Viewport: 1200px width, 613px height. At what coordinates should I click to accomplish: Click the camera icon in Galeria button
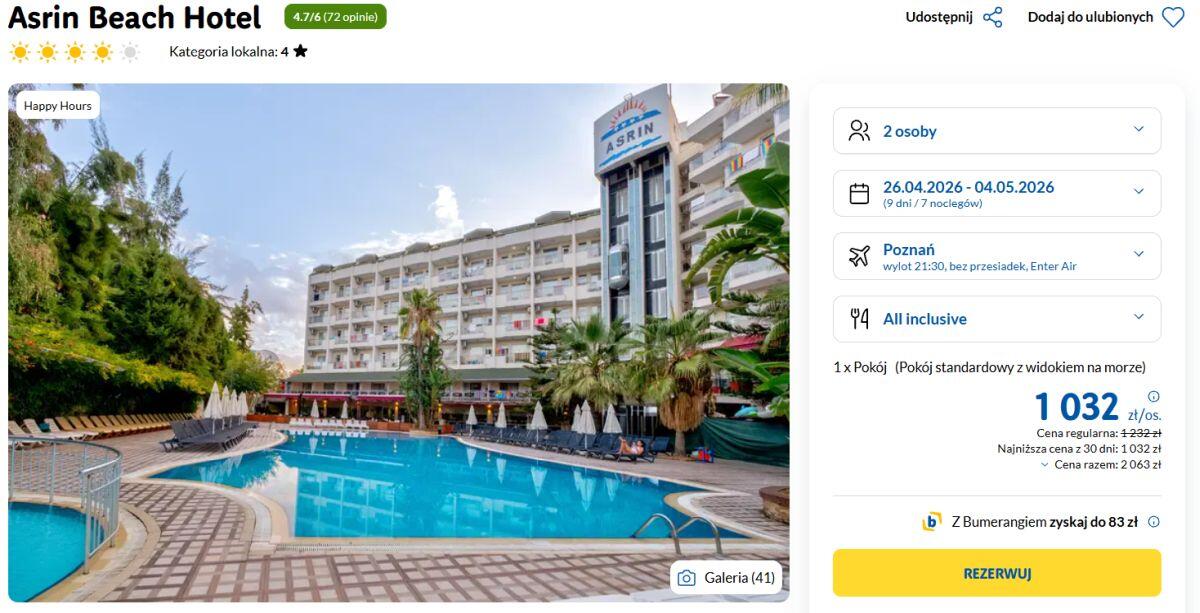point(686,577)
